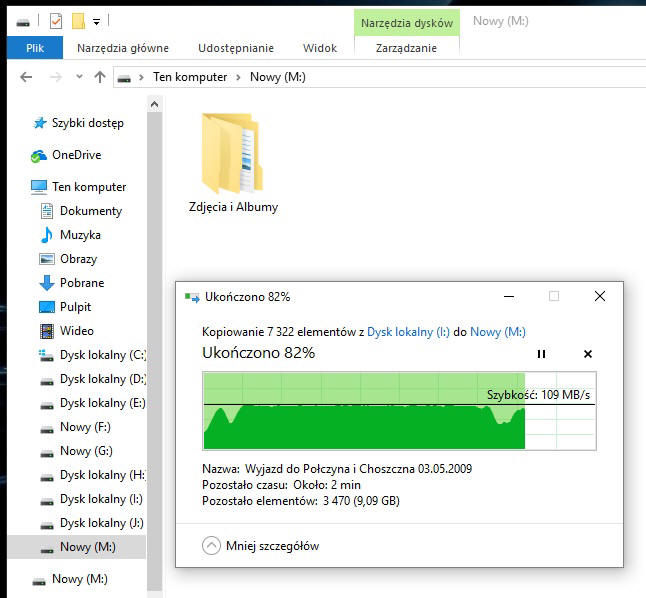The height and width of the screenshot is (598, 646).
Task: Open the Zarządzanie ribbon tab
Action: (x=406, y=48)
